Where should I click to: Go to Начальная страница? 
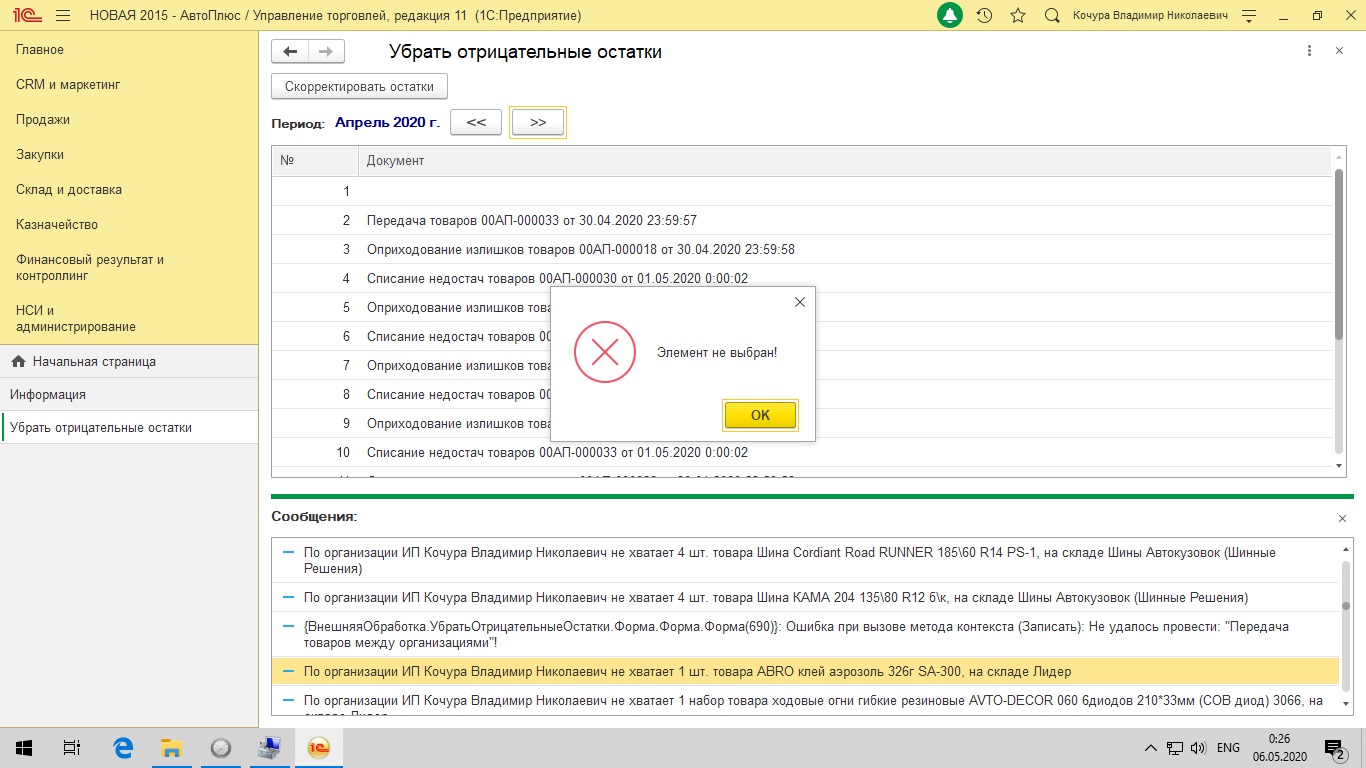(129, 362)
